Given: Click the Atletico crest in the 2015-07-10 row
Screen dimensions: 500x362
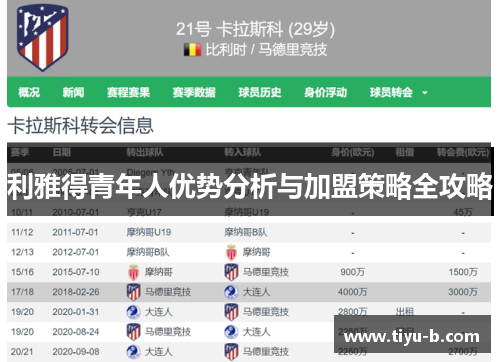Looking at the screenshot, I should (231, 272).
